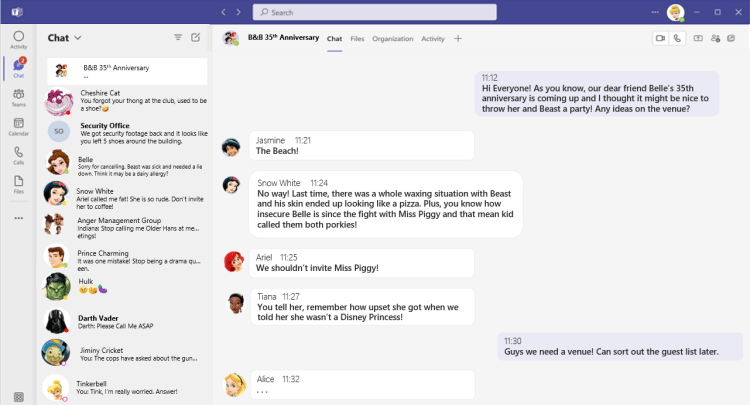Switch to the Files tab
Viewport: 750px width, 405px height.
click(x=357, y=38)
